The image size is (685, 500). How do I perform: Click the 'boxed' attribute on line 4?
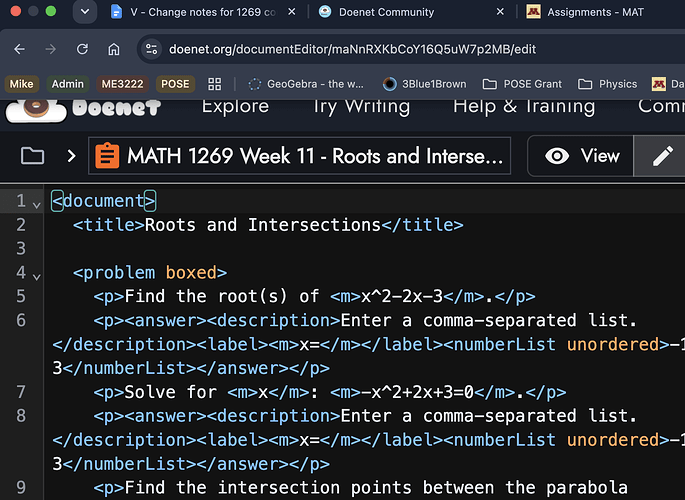191,273
